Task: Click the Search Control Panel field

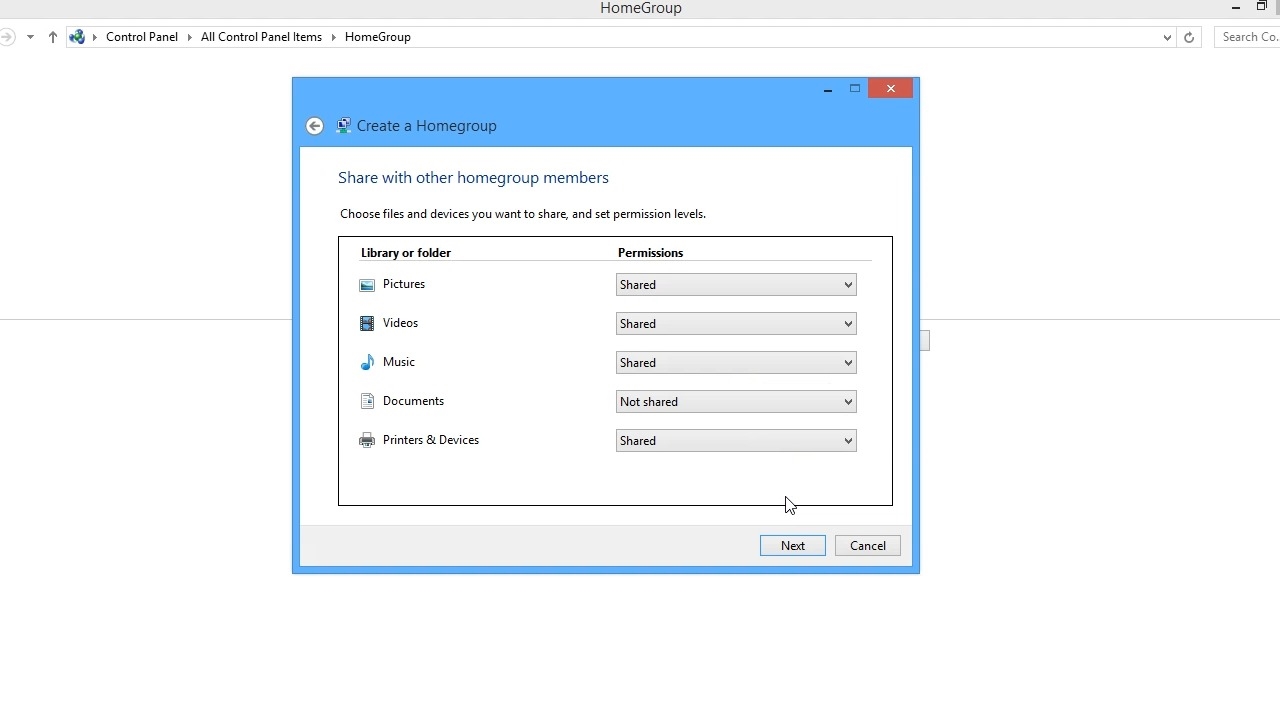Action: click(1249, 37)
